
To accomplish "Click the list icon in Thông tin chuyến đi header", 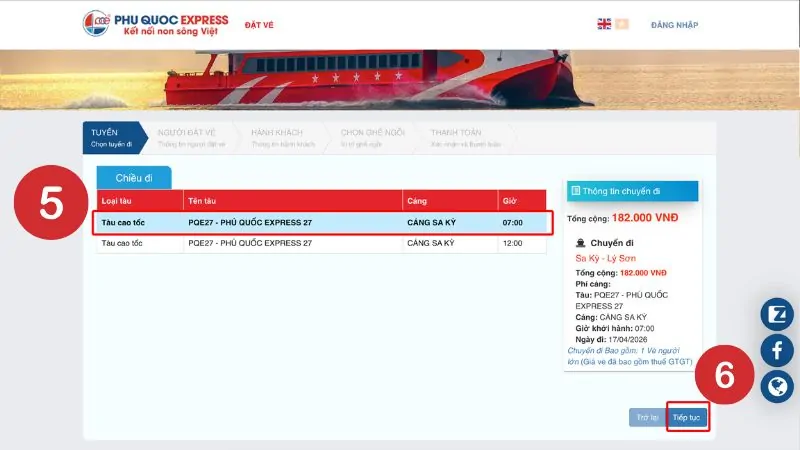I will click(576, 191).
